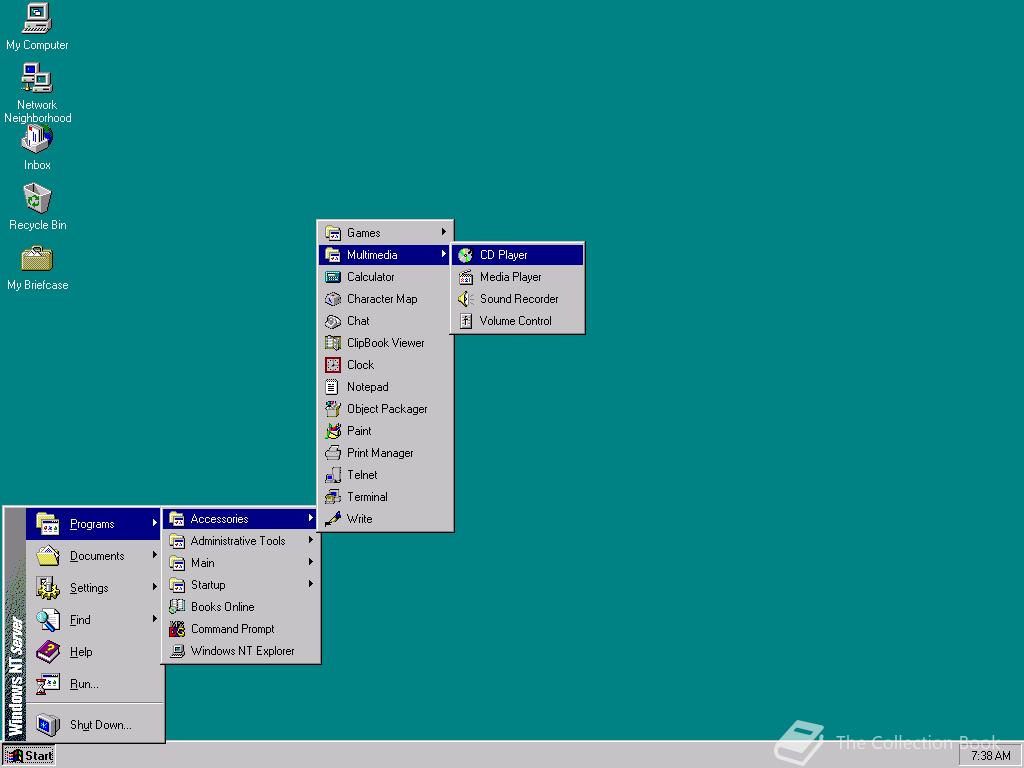Click the Administrative Tools folder icon

tap(177, 541)
